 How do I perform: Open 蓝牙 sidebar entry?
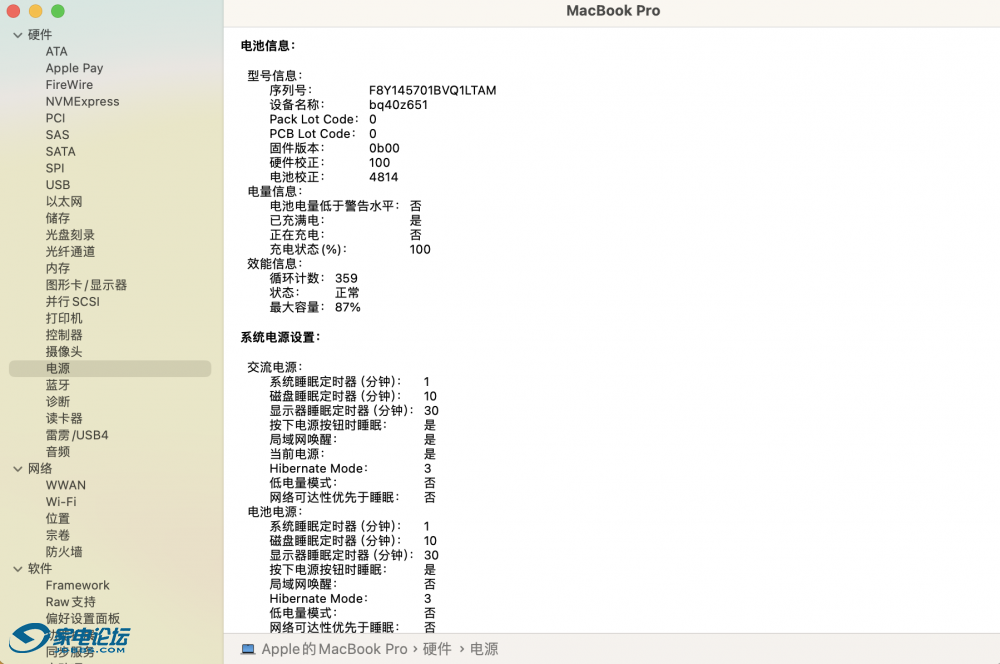pyautogui.click(x=57, y=385)
